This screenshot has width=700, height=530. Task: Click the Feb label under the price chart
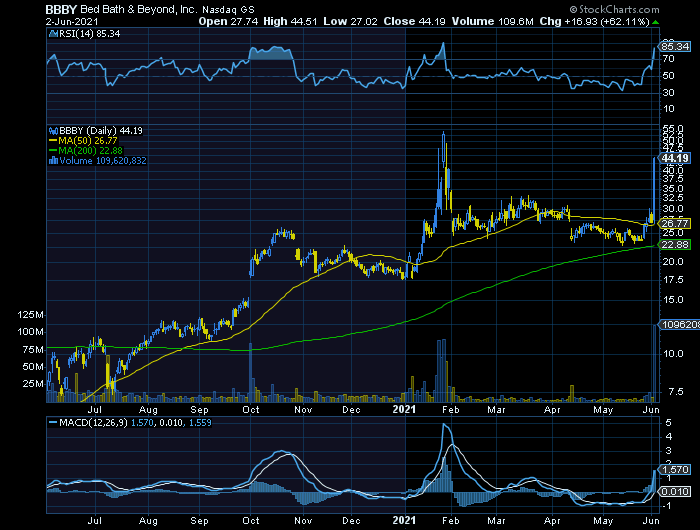450,410
